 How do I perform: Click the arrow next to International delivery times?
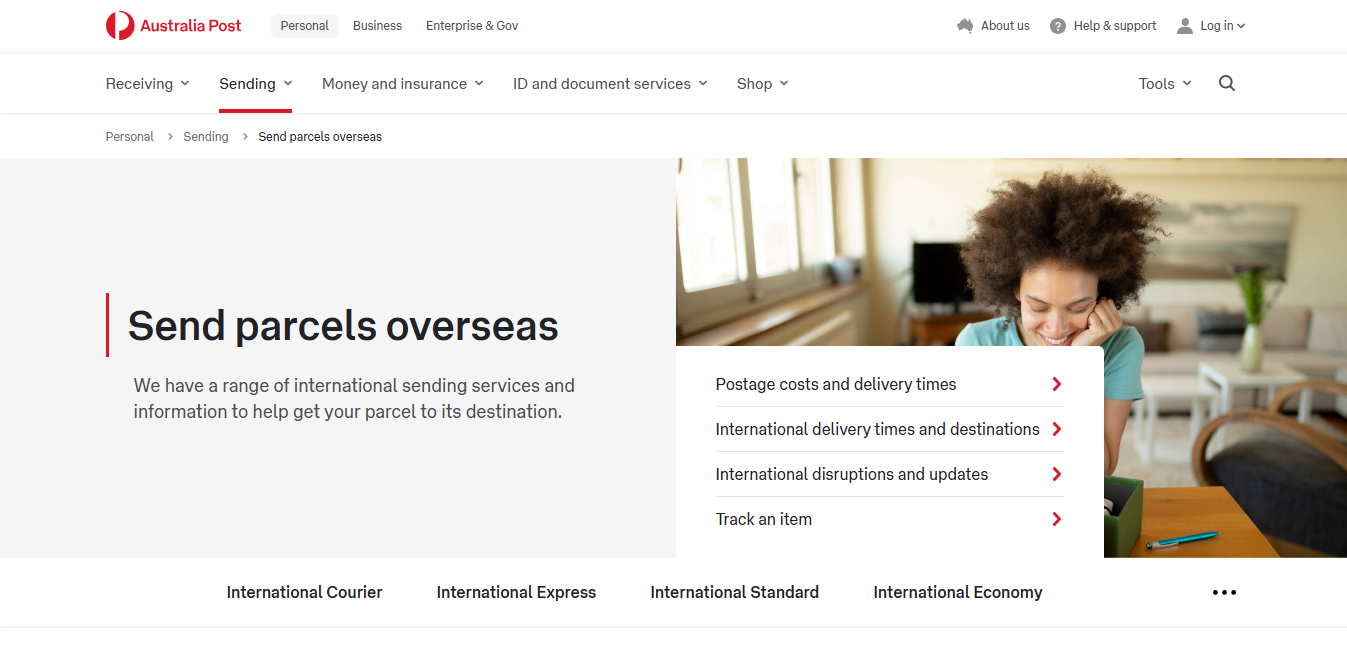[1056, 429]
